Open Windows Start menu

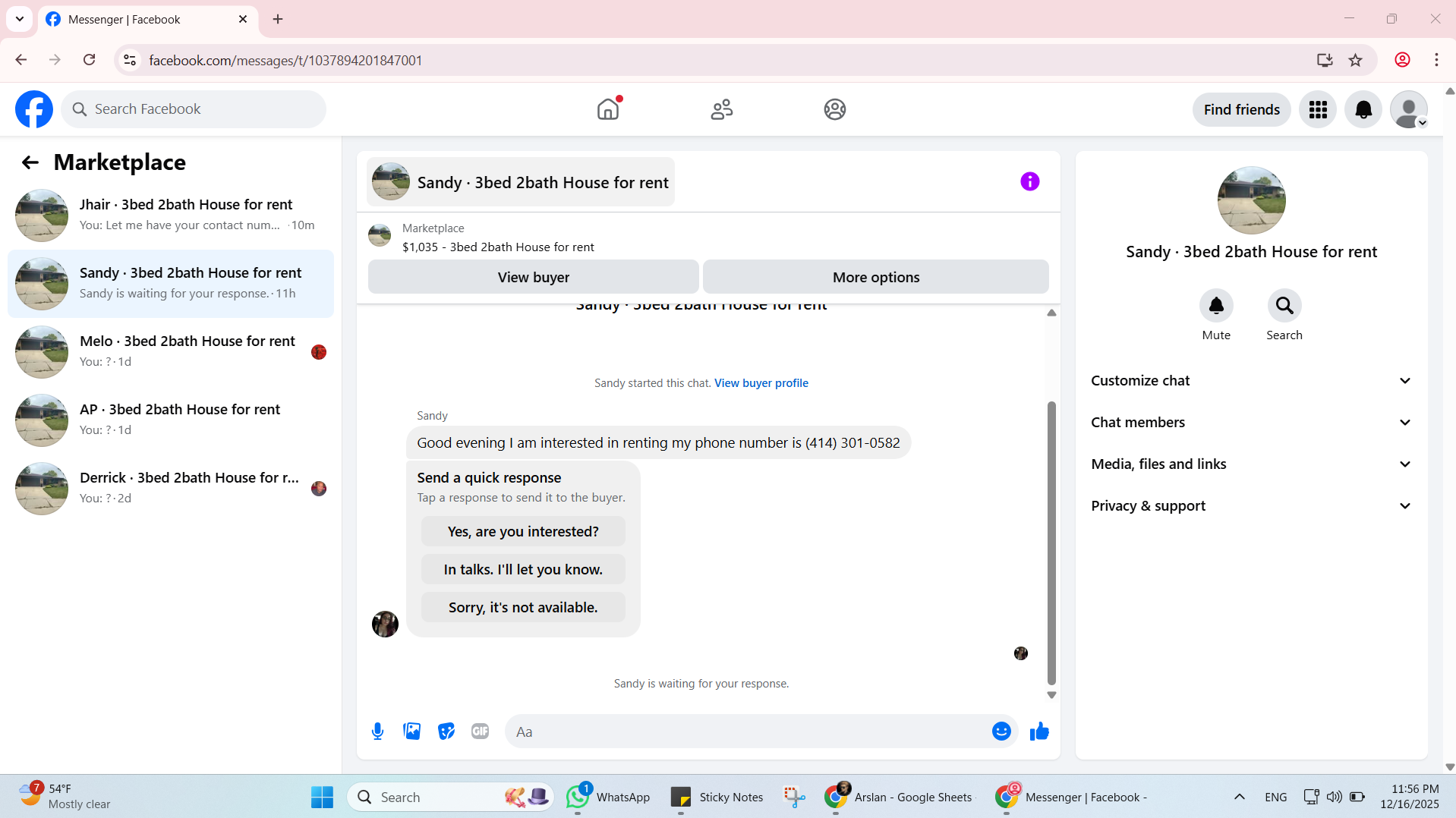pos(322,797)
